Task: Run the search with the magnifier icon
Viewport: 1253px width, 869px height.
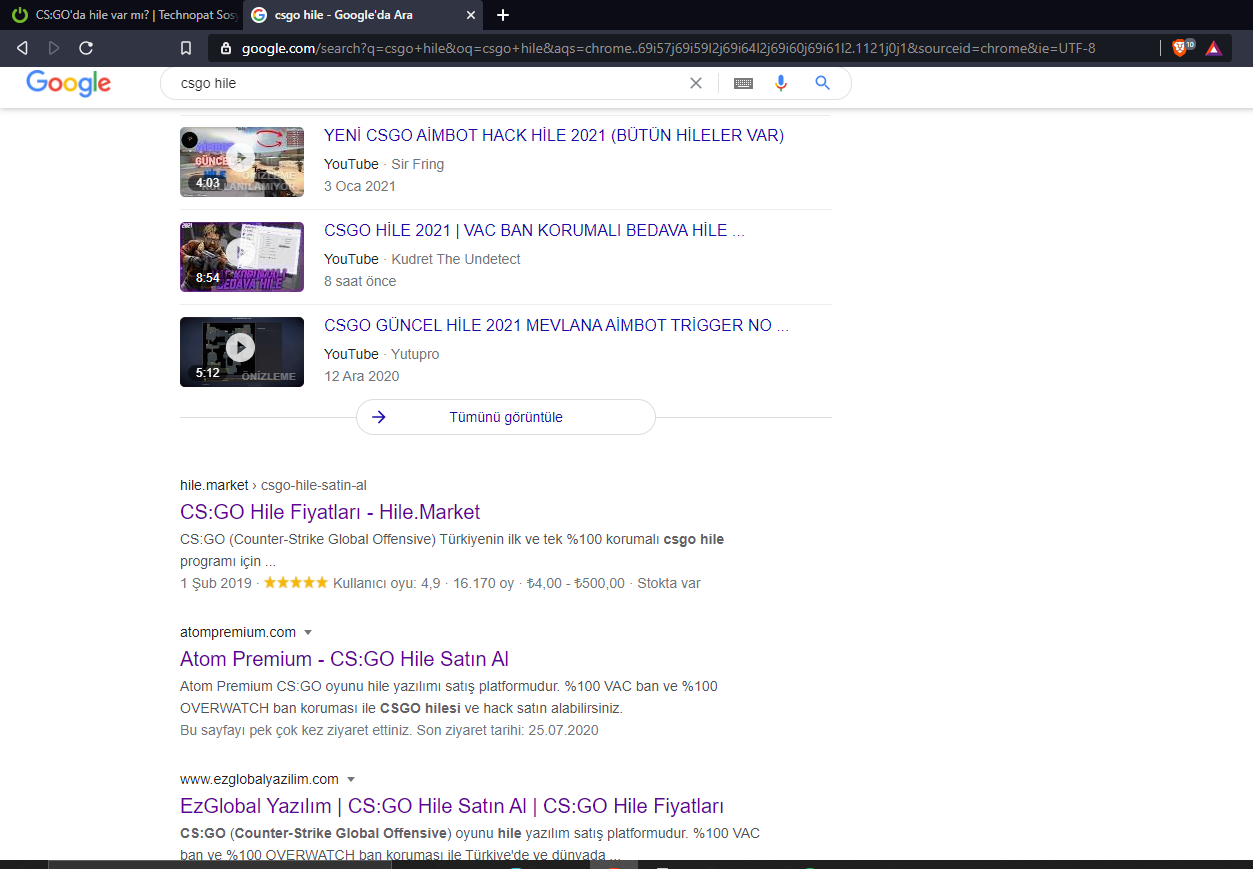Action: (x=822, y=83)
